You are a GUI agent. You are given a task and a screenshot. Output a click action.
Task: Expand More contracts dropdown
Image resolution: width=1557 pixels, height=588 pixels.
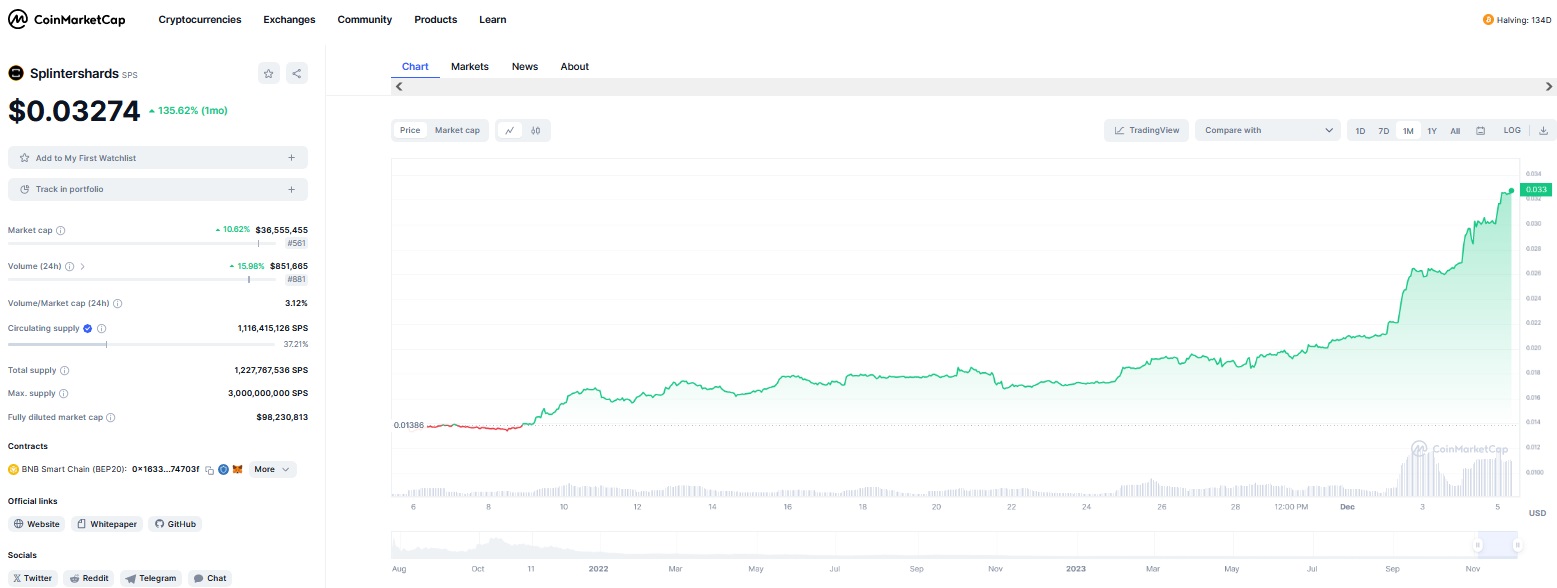click(272, 469)
